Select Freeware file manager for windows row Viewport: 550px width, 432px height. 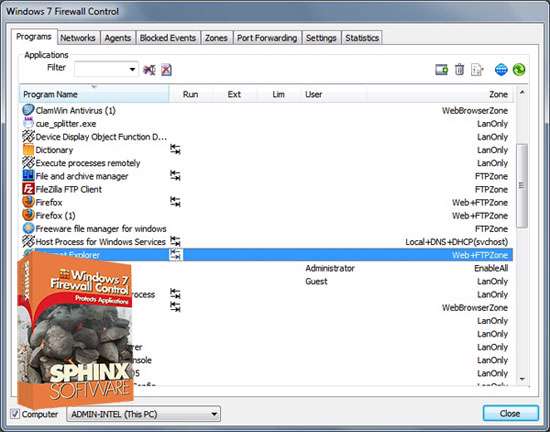(x=266, y=229)
